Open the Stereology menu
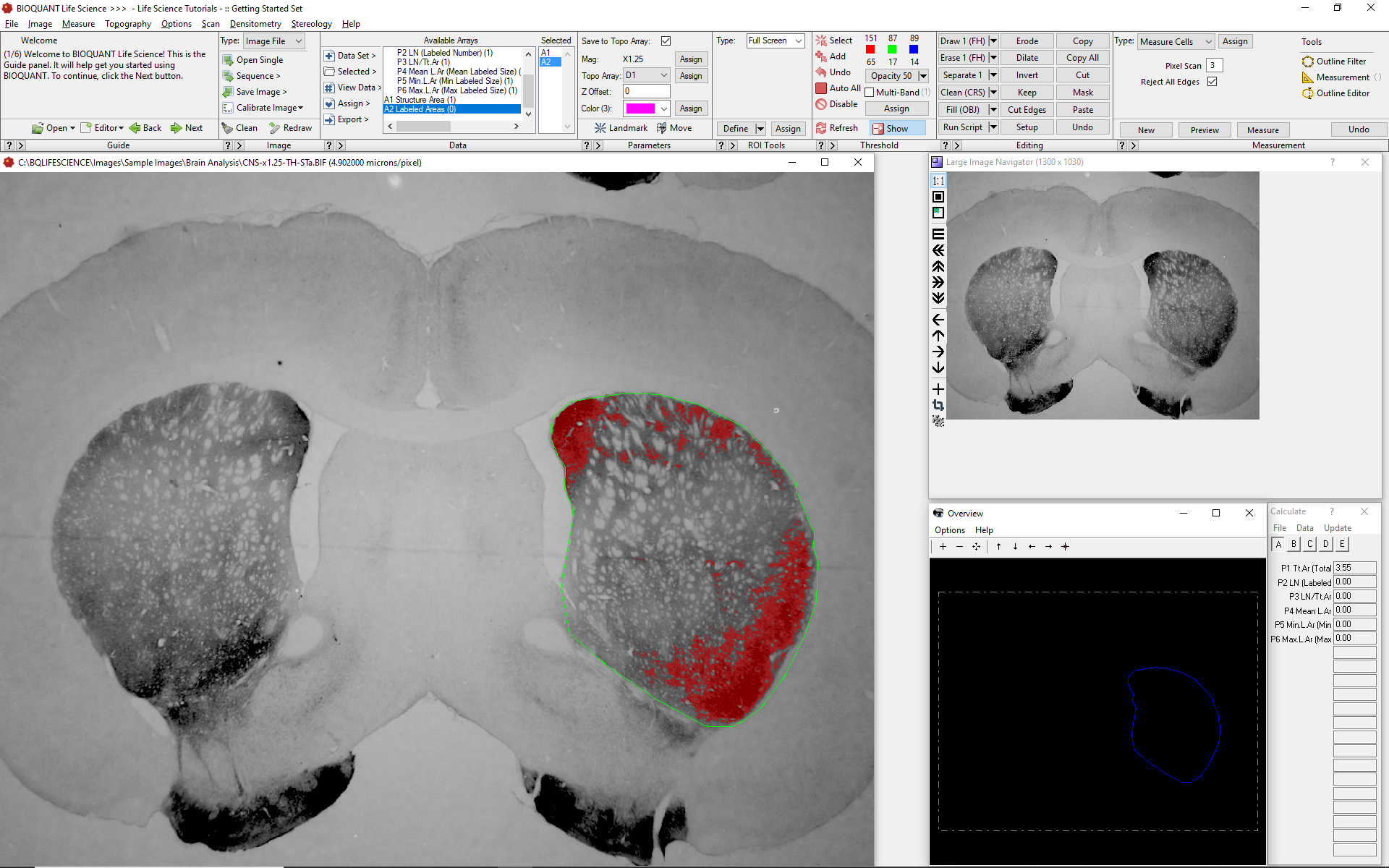 [x=311, y=24]
